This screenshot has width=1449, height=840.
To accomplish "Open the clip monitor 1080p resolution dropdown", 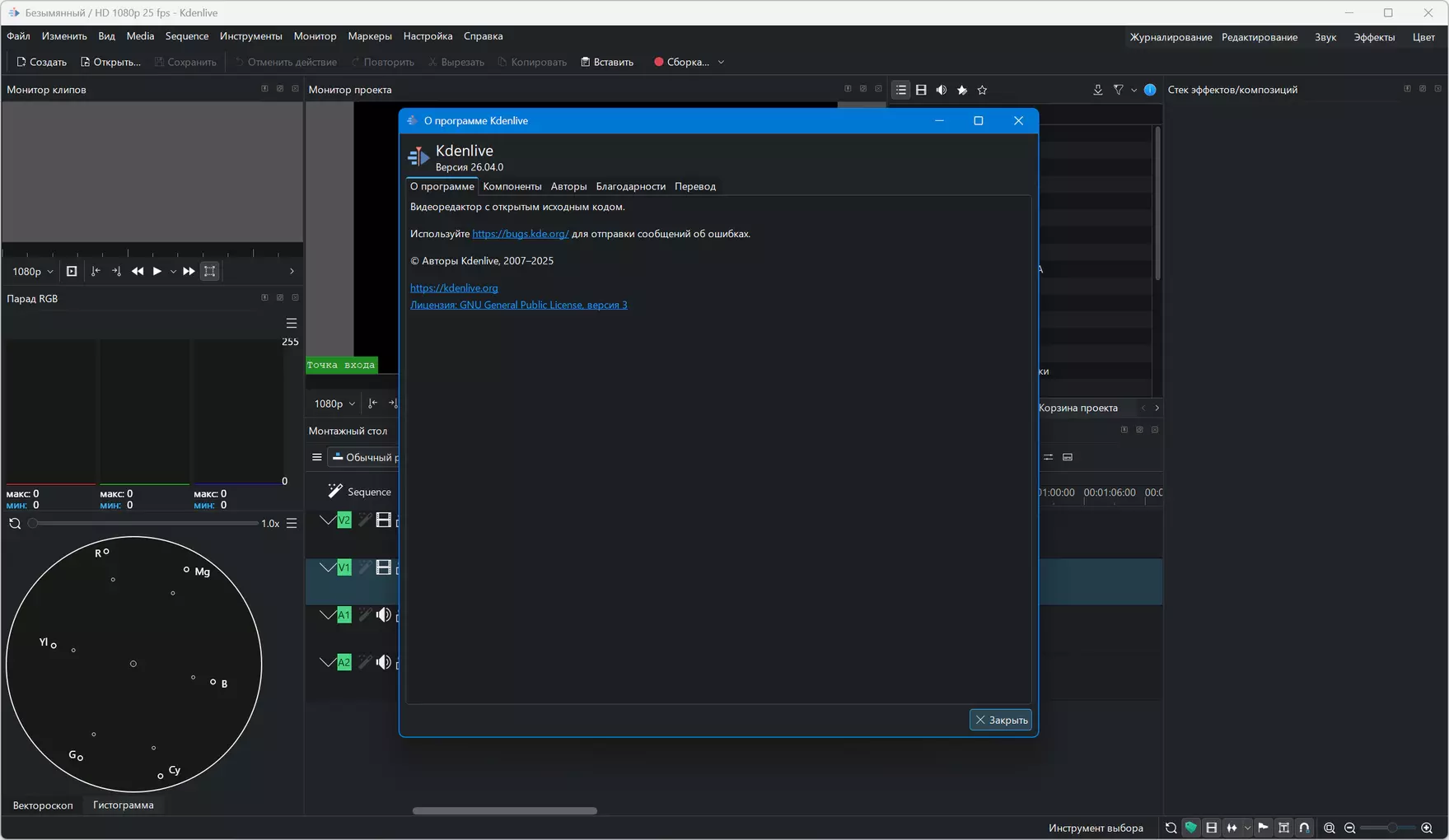I will [33, 272].
